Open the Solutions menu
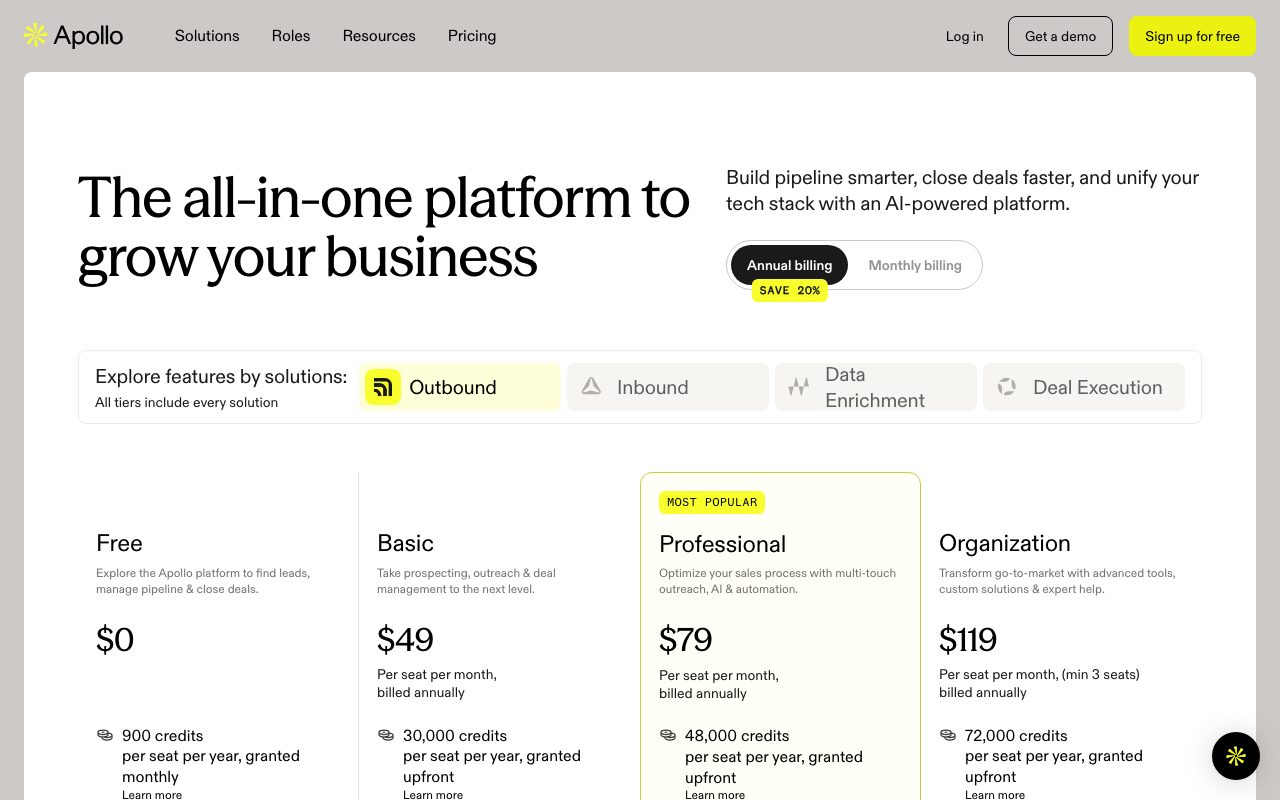Viewport: 1280px width, 800px height. click(207, 36)
